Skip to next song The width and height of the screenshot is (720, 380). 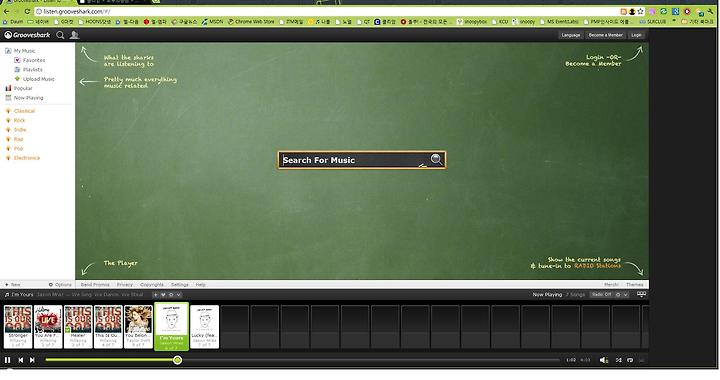point(32,360)
